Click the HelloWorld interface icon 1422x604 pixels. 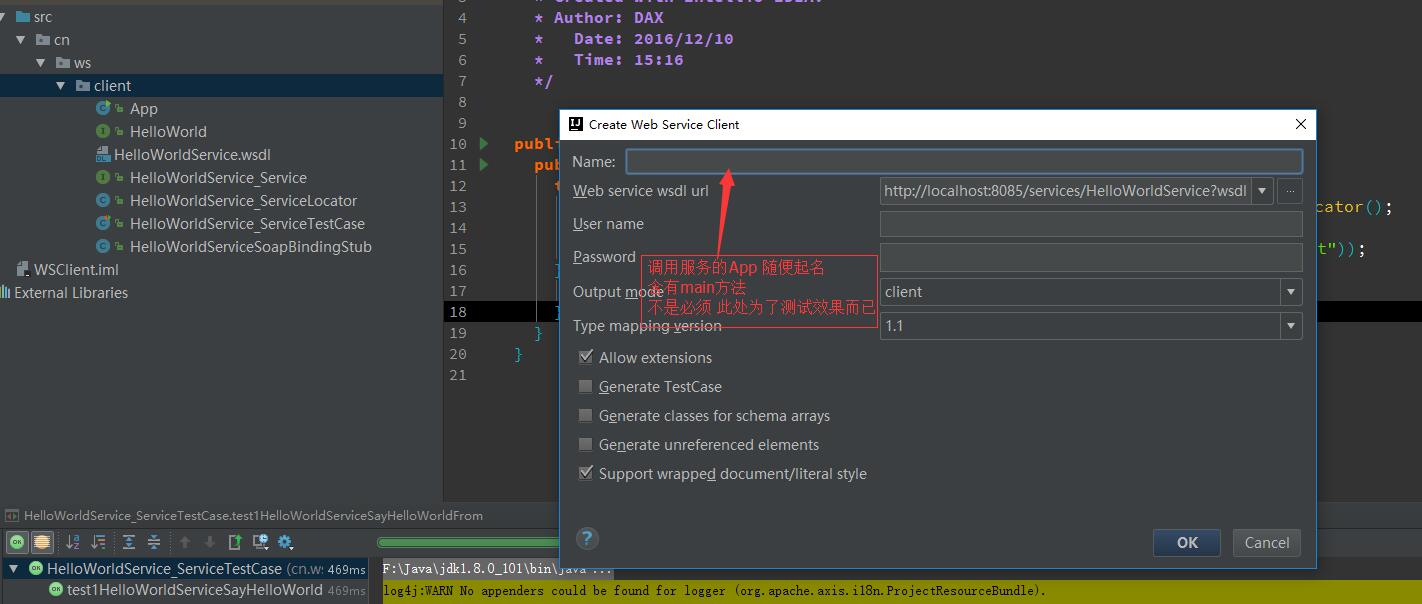pyautogui.click(x=103, y=131)
